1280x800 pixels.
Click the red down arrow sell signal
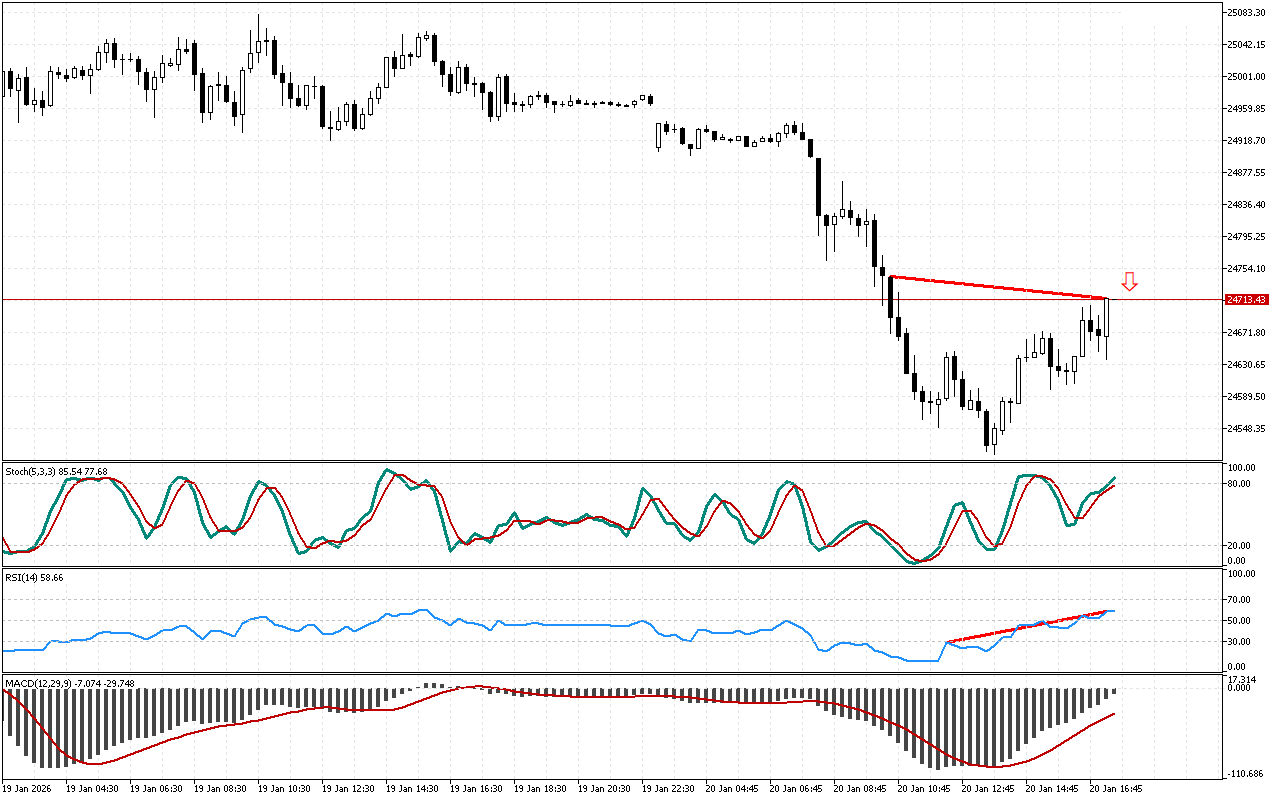coord(1129,281)
